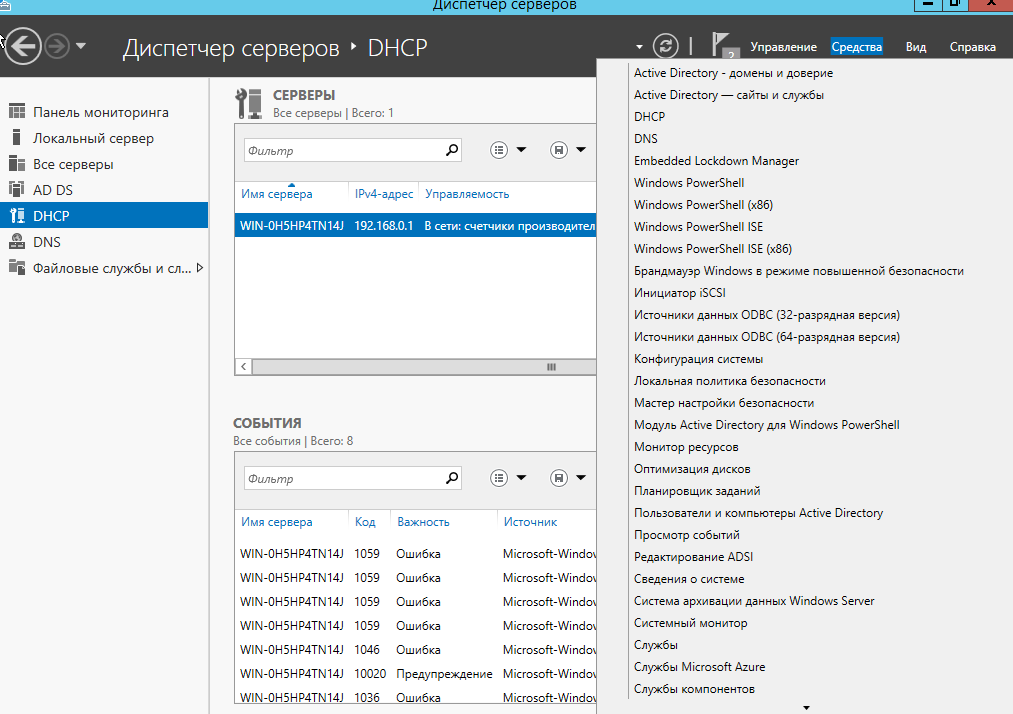Open the Управление menu
Image resolution: width=1013 pixels, height=714 pixels.
click(x=784, y=47)
